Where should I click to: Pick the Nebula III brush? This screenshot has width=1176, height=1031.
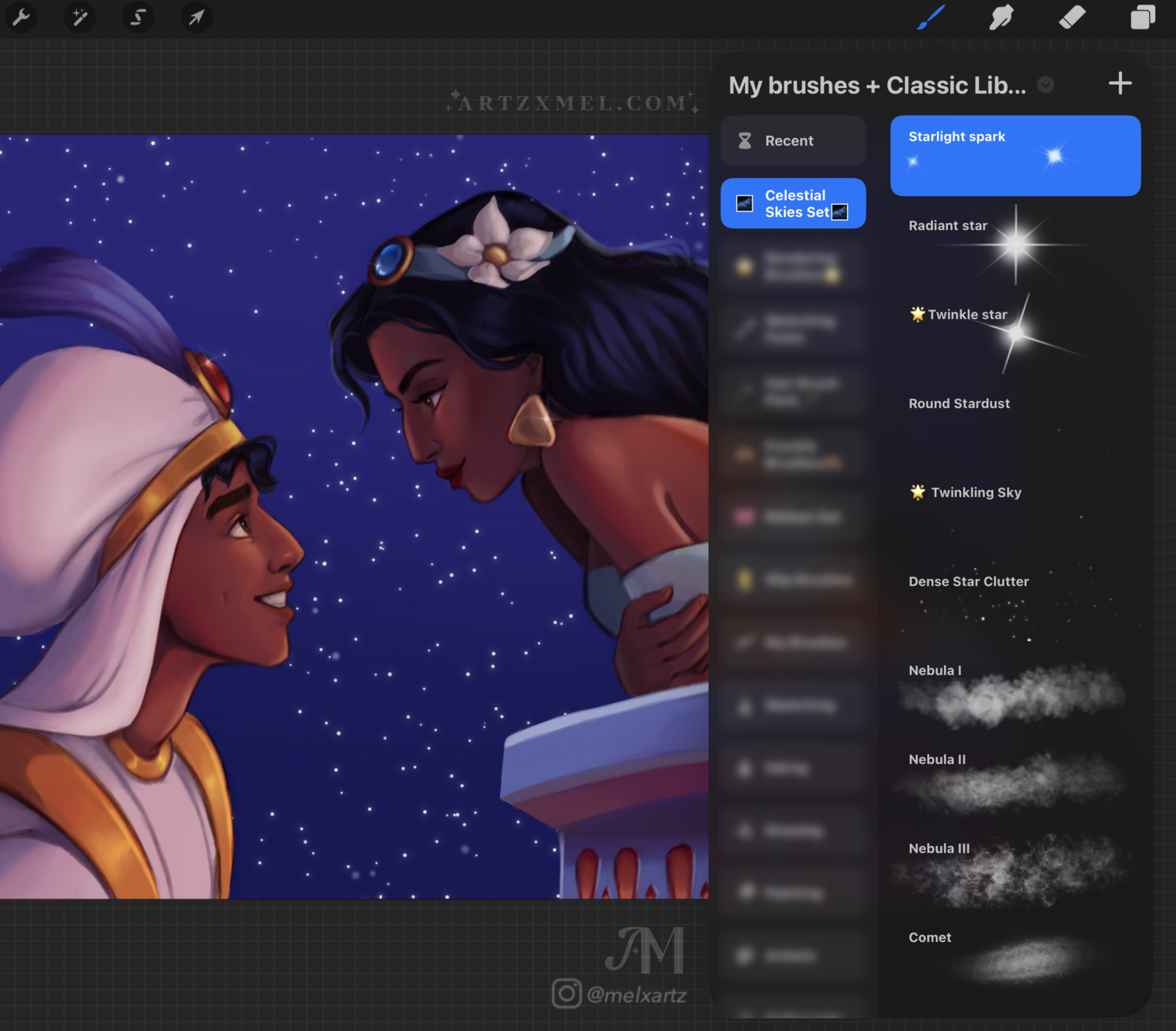tap(1015, 867)
